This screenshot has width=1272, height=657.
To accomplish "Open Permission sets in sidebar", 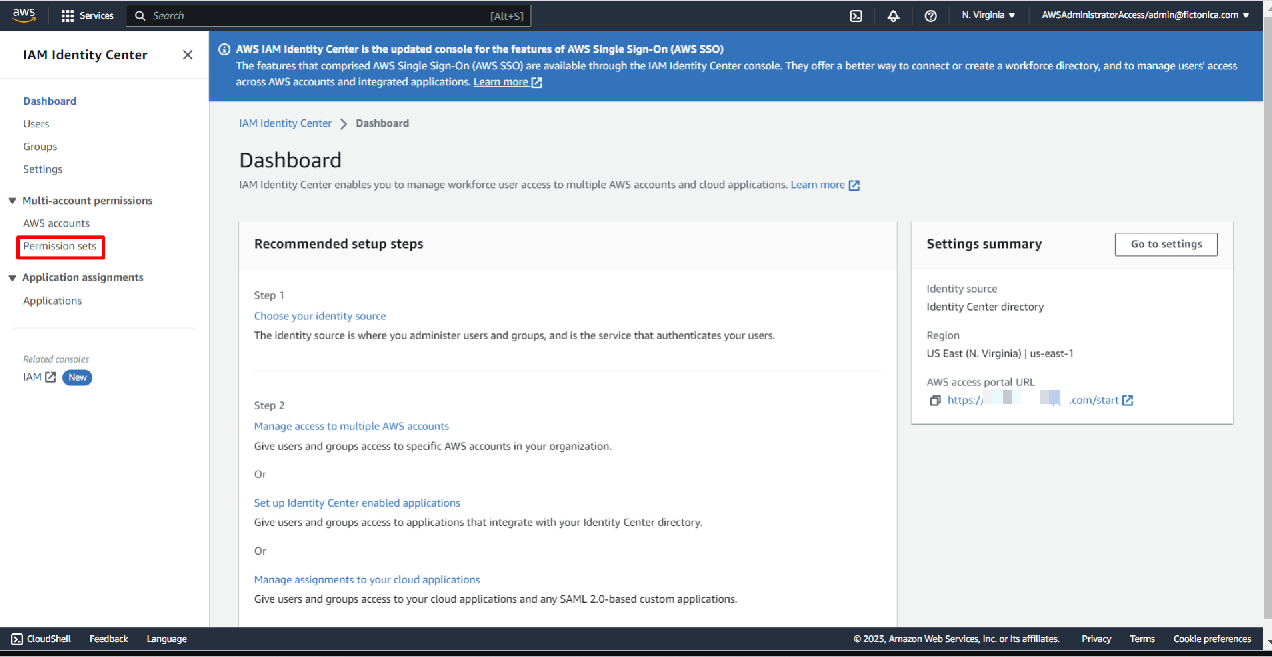I will click(60, 246).
